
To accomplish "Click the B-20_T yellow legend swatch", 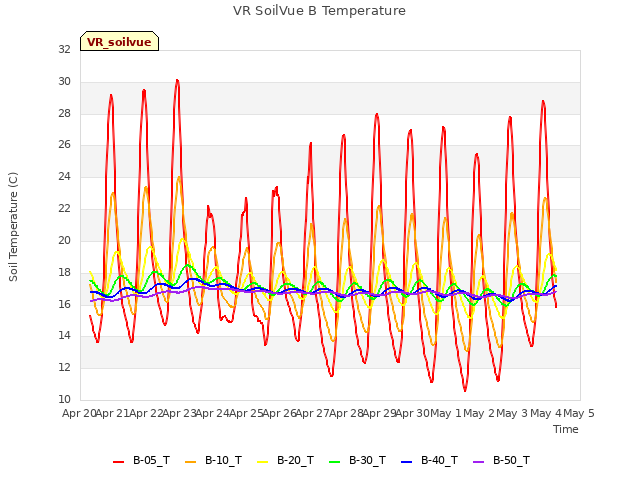I will [262, 462].
